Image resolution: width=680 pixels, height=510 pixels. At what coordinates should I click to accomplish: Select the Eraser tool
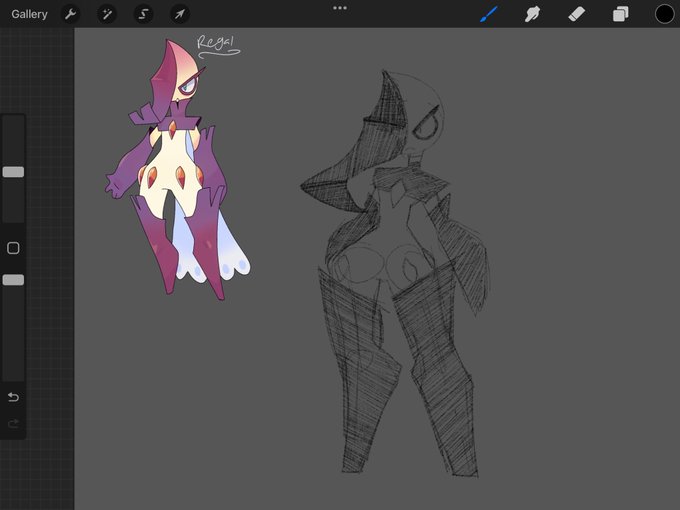576,14
